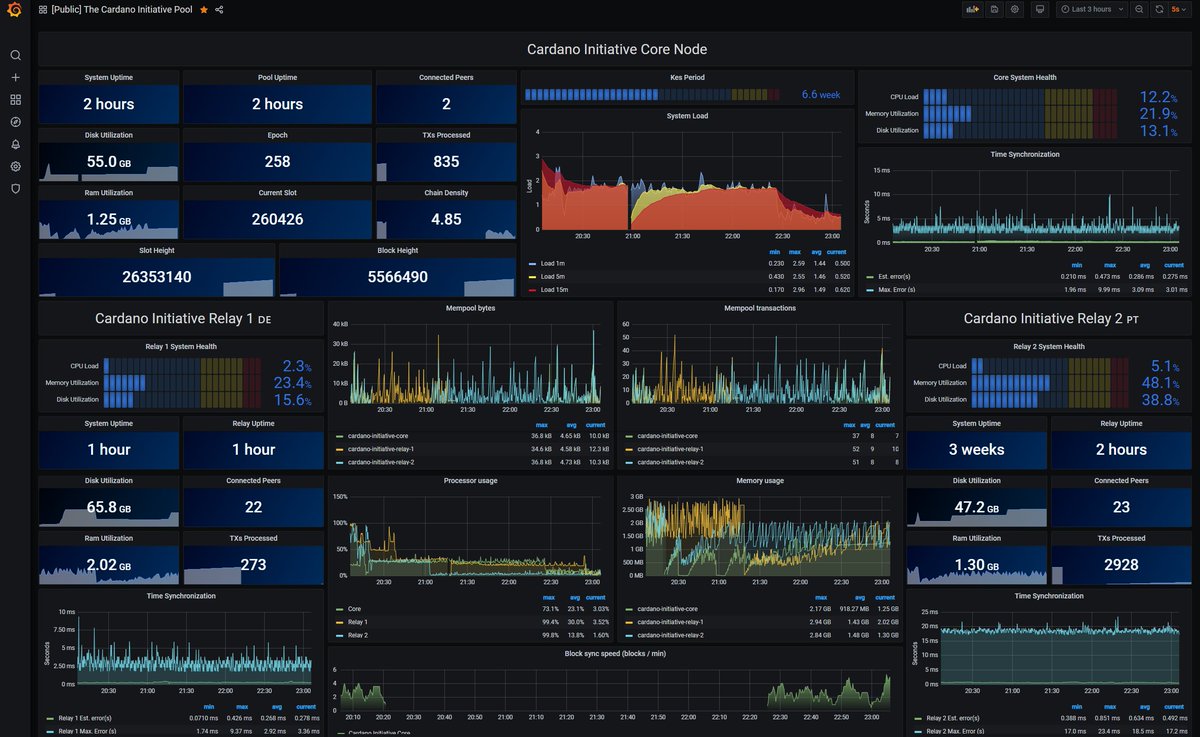Image resolution: width=1200 pixels, height=737 pixels.
Task: Open the Core System Health panel menu
Action: tap(1025, 77)
